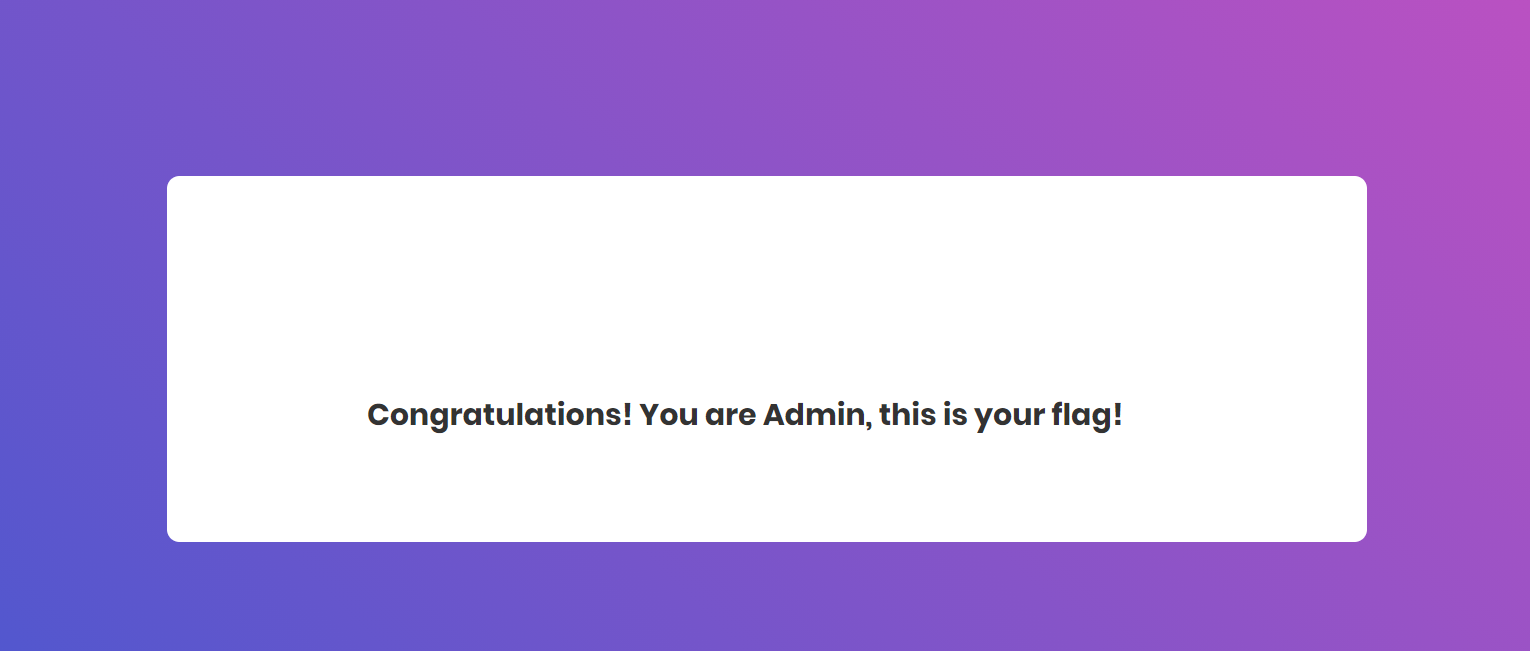Screen dimensions: 1530x651
Task: Click the gradient background below the white card
Action: [x=766, y=597]
